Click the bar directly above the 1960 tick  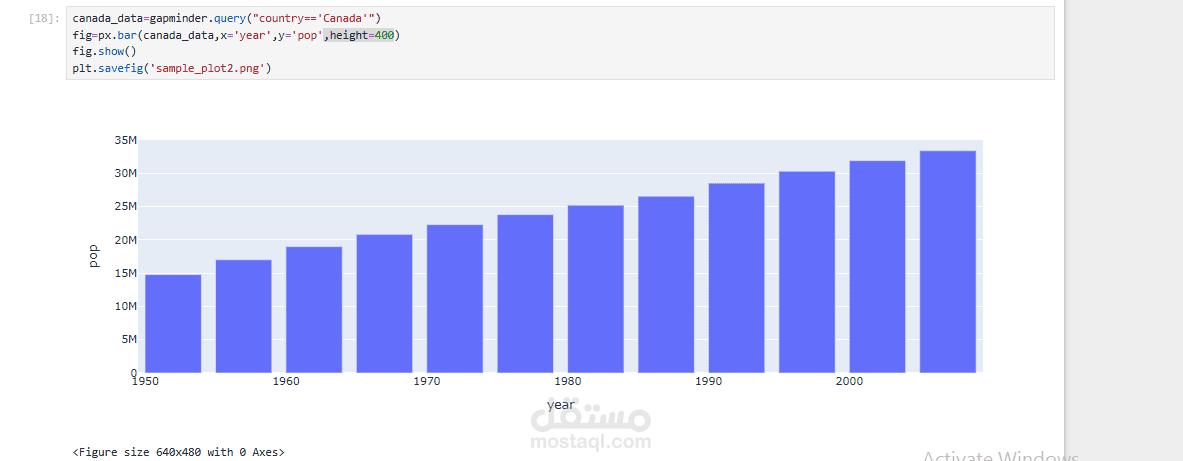click(314, 309)
